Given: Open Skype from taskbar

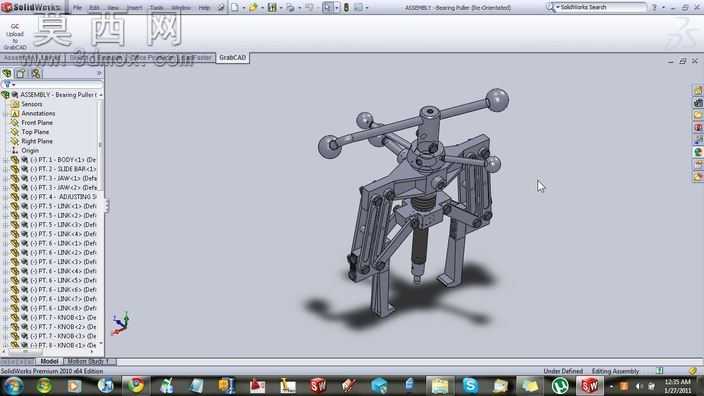Looking at the screenshot, I should (x=470, y=386).
